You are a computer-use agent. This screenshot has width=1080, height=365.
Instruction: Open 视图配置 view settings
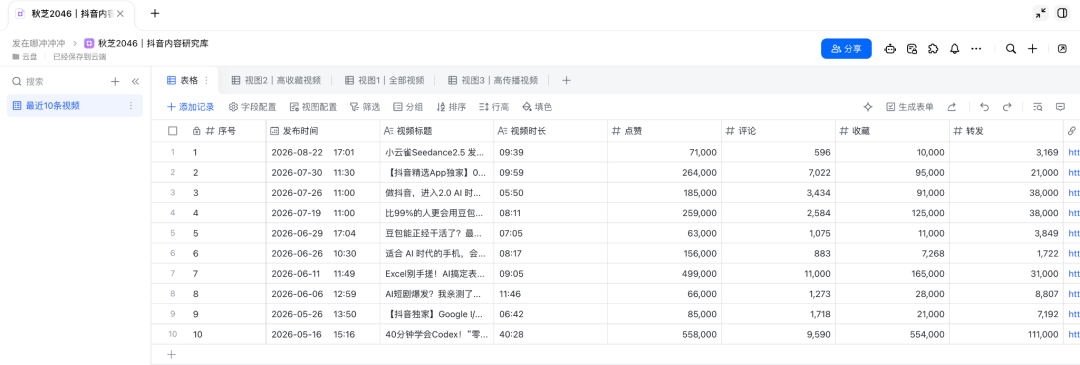pyautogui.click(x=313, y=107)
